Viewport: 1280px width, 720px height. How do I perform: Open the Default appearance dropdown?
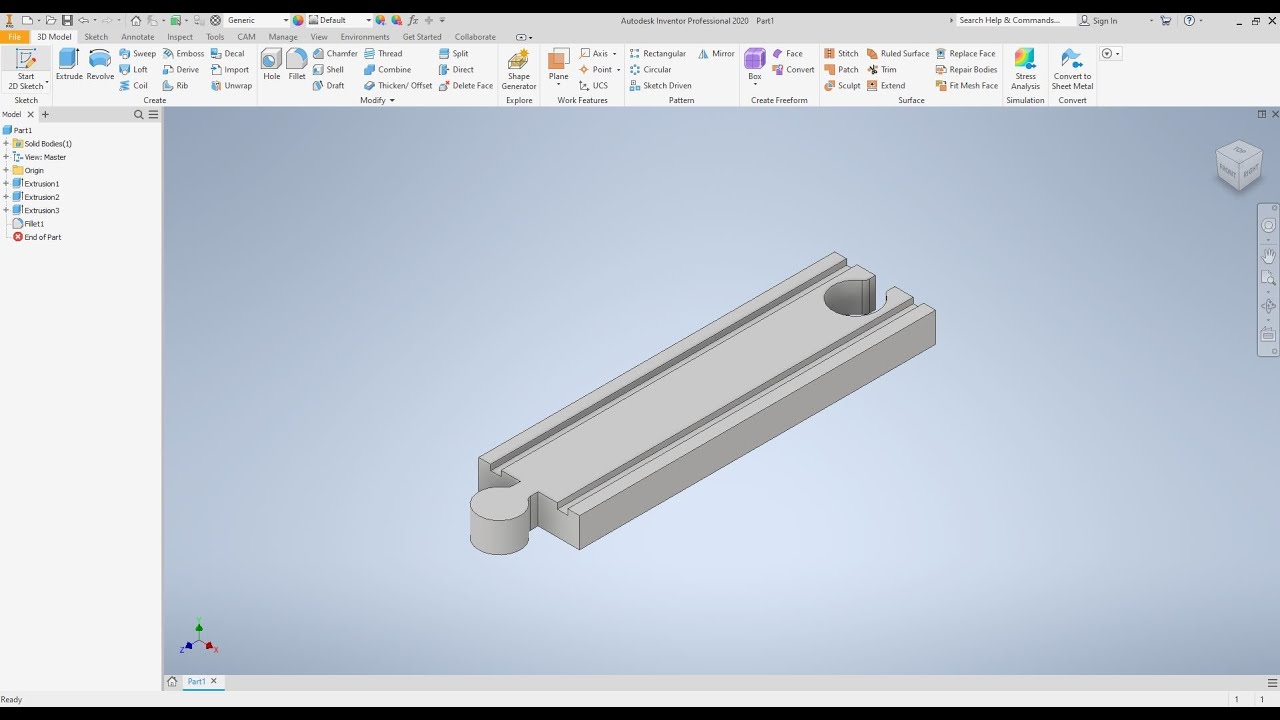(368, 20)
